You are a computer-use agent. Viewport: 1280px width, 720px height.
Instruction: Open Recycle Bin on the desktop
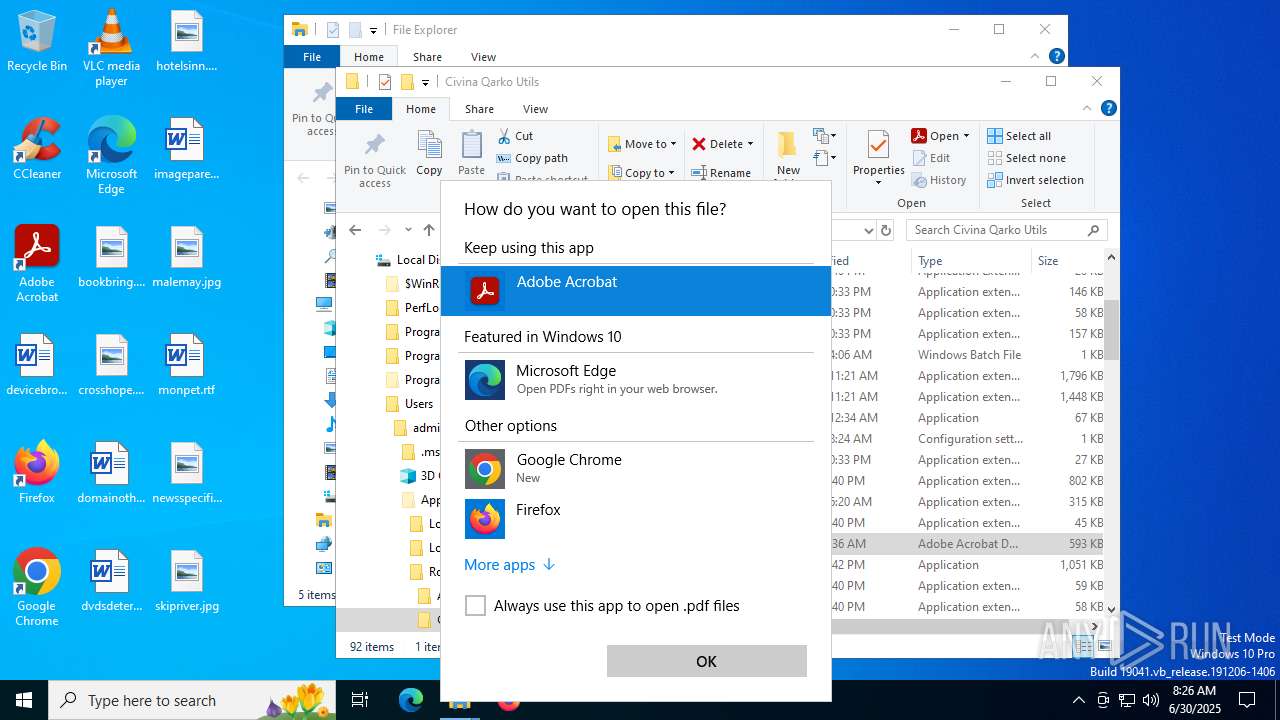[x=37, y=42]
